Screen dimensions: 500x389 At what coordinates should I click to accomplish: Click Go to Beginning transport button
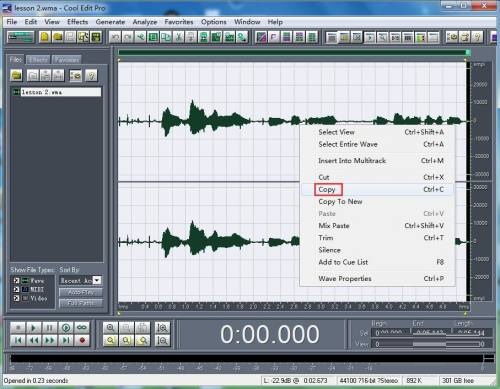[x=18, y=340]
